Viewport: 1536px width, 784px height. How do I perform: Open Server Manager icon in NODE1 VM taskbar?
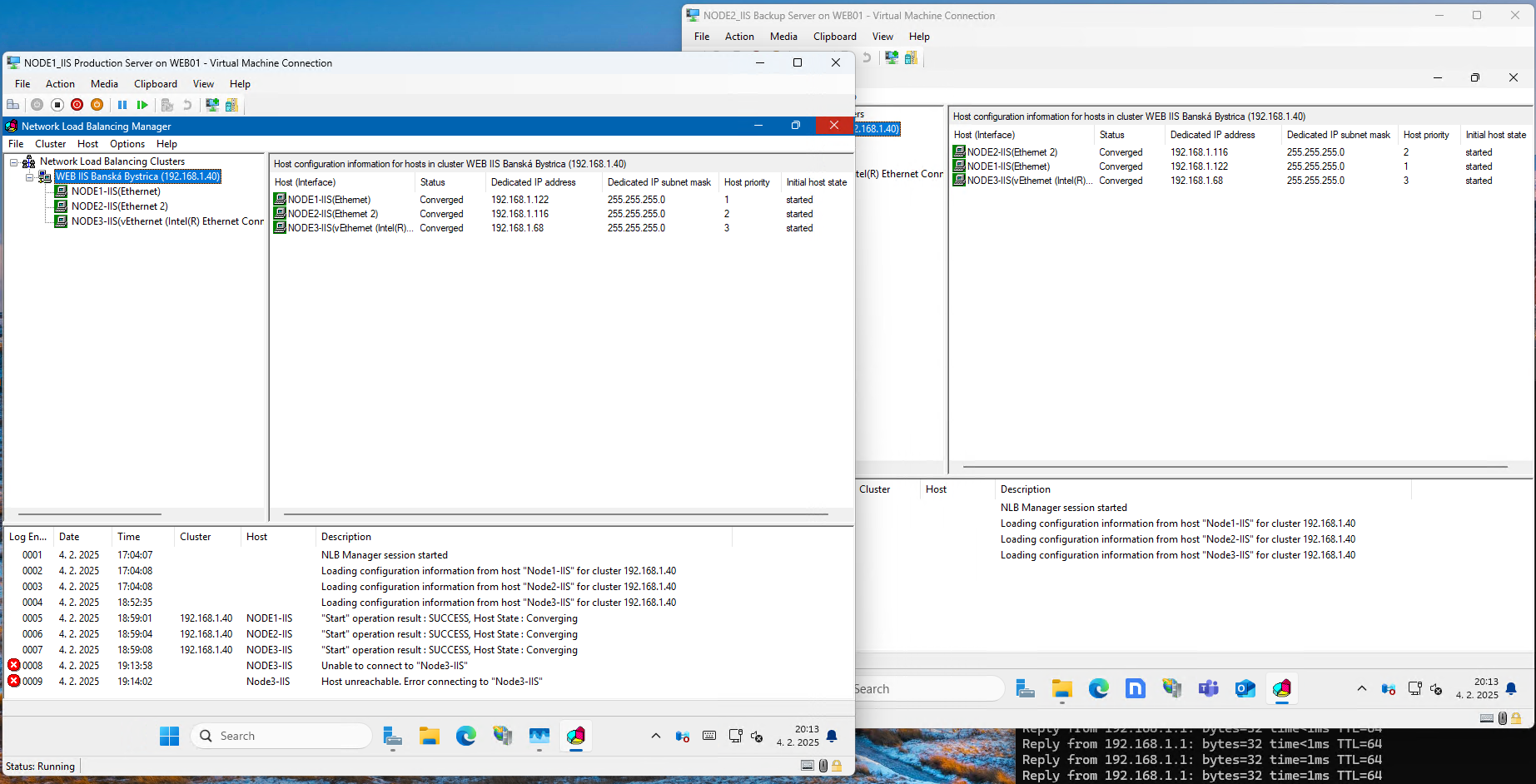point(392,737)
